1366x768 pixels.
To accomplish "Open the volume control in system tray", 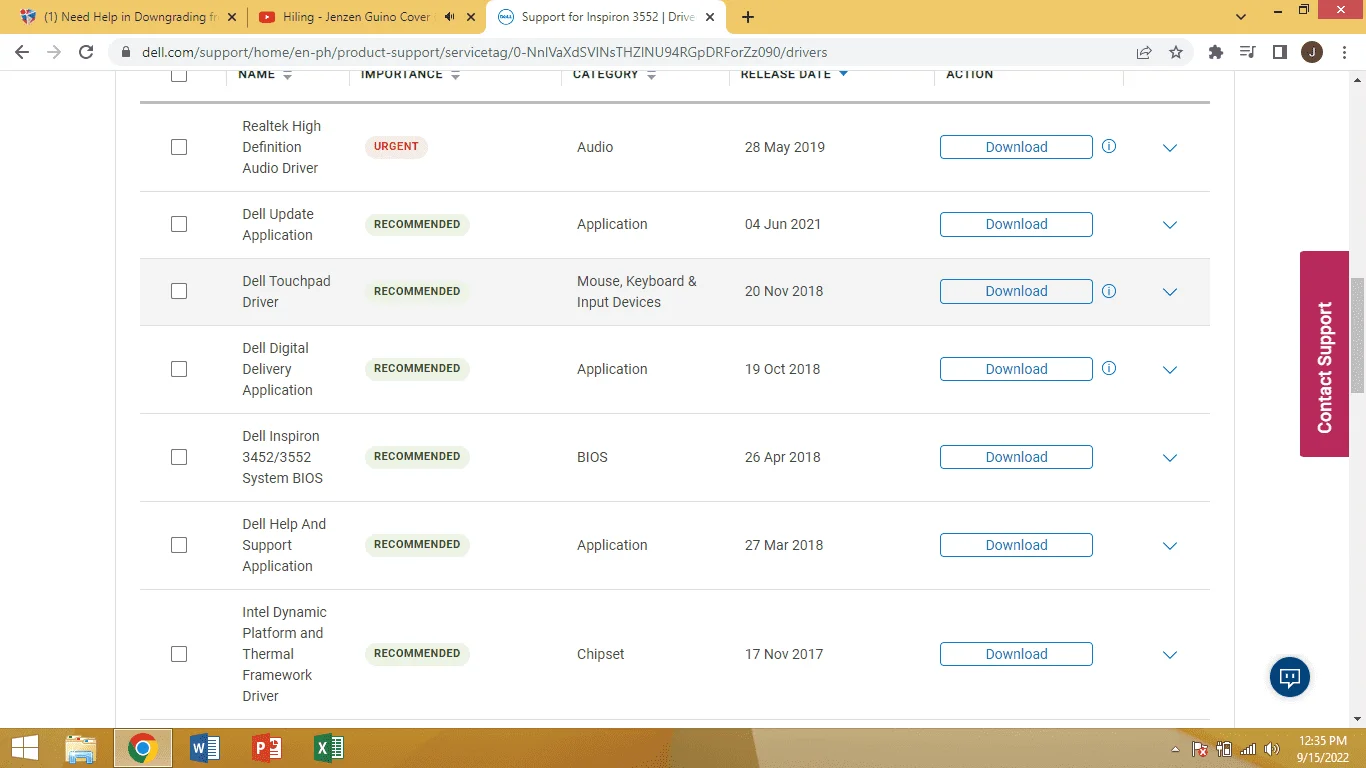I will [1272, 749].
